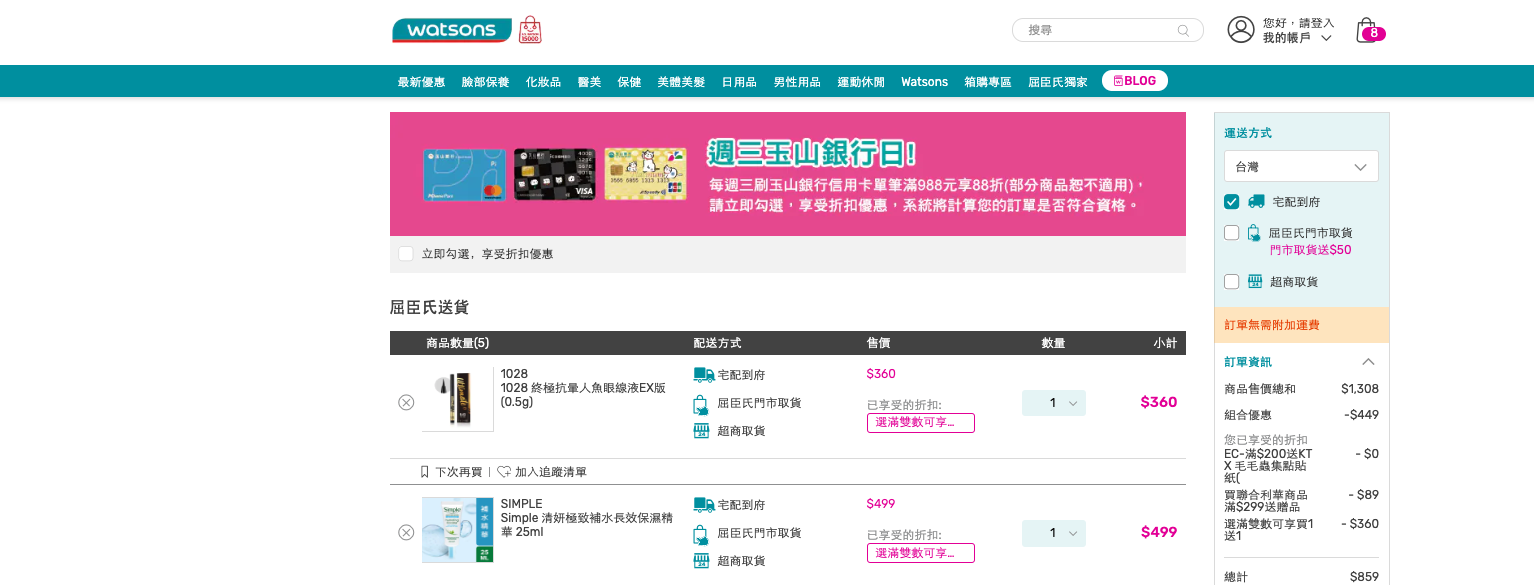Expand the 我的帳戶 account menu
The width and height of the screenshot is (1534, 585).
coord(1297,38)
